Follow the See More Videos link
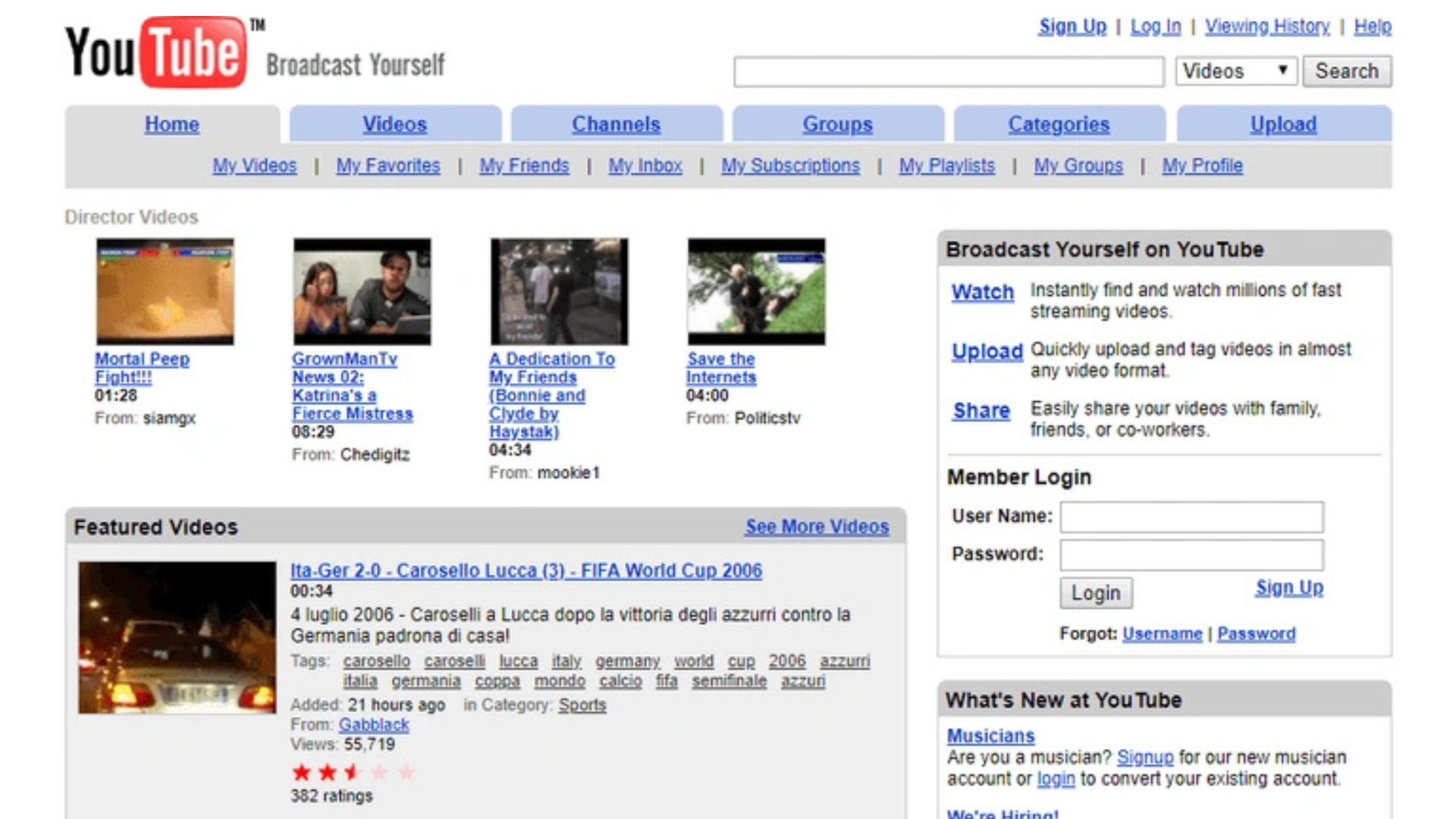Image resolution: width=1456 pixels, height=819 pixels. 817,527
